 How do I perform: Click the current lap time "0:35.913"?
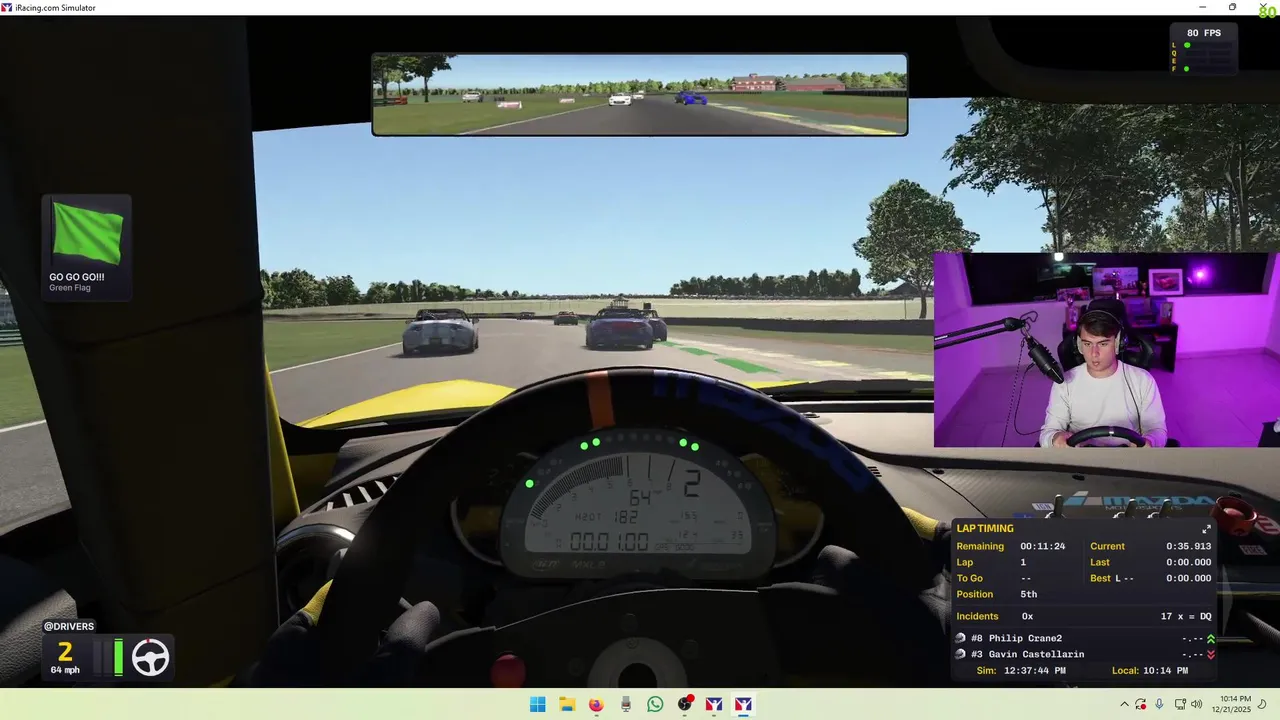click(x=1189, y=546)
